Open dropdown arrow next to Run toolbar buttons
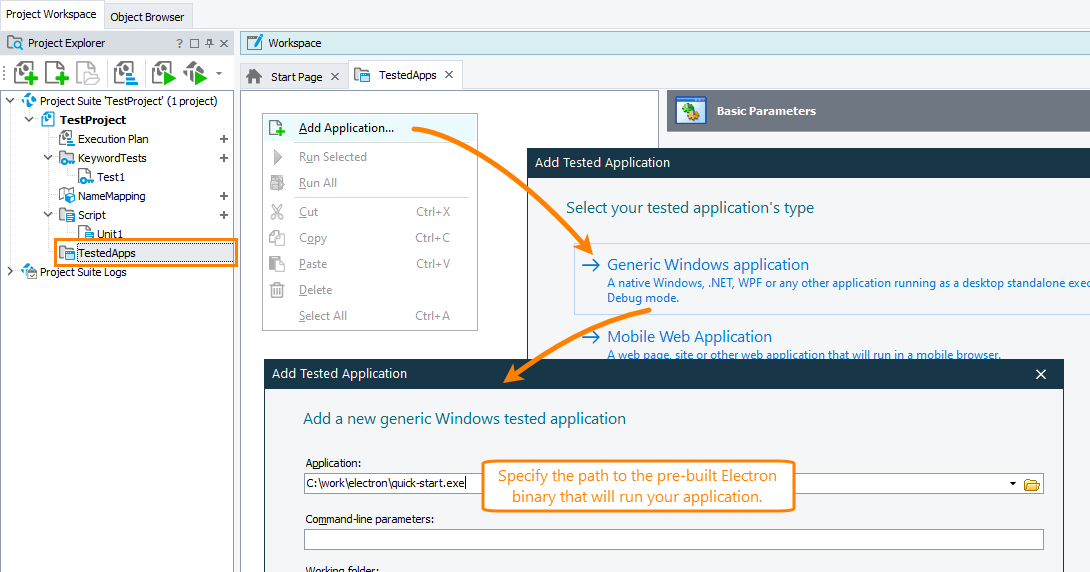 (x=219, y=73)
